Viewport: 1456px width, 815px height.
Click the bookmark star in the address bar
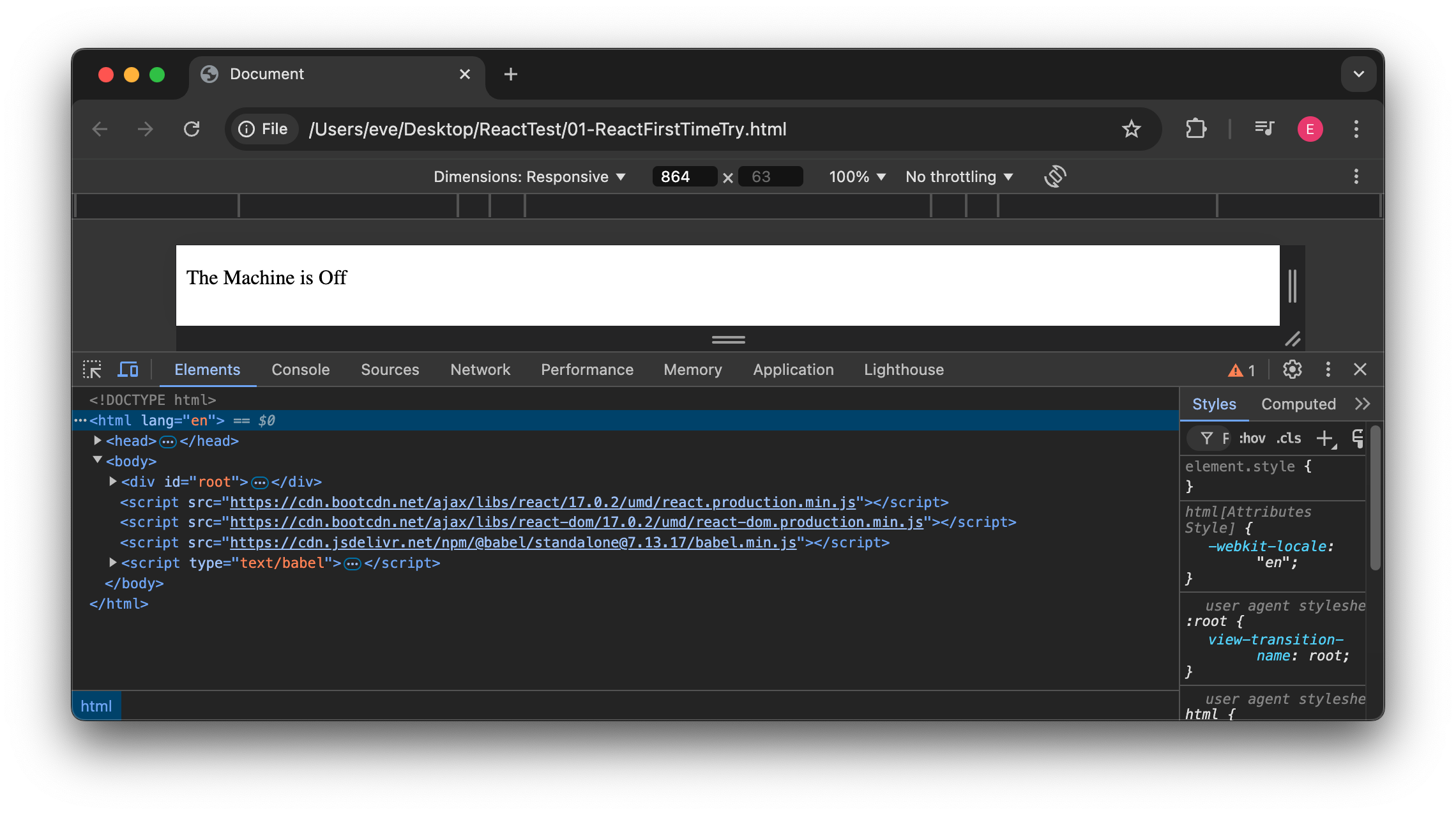pyautogui.click(x=1132, y=129)
